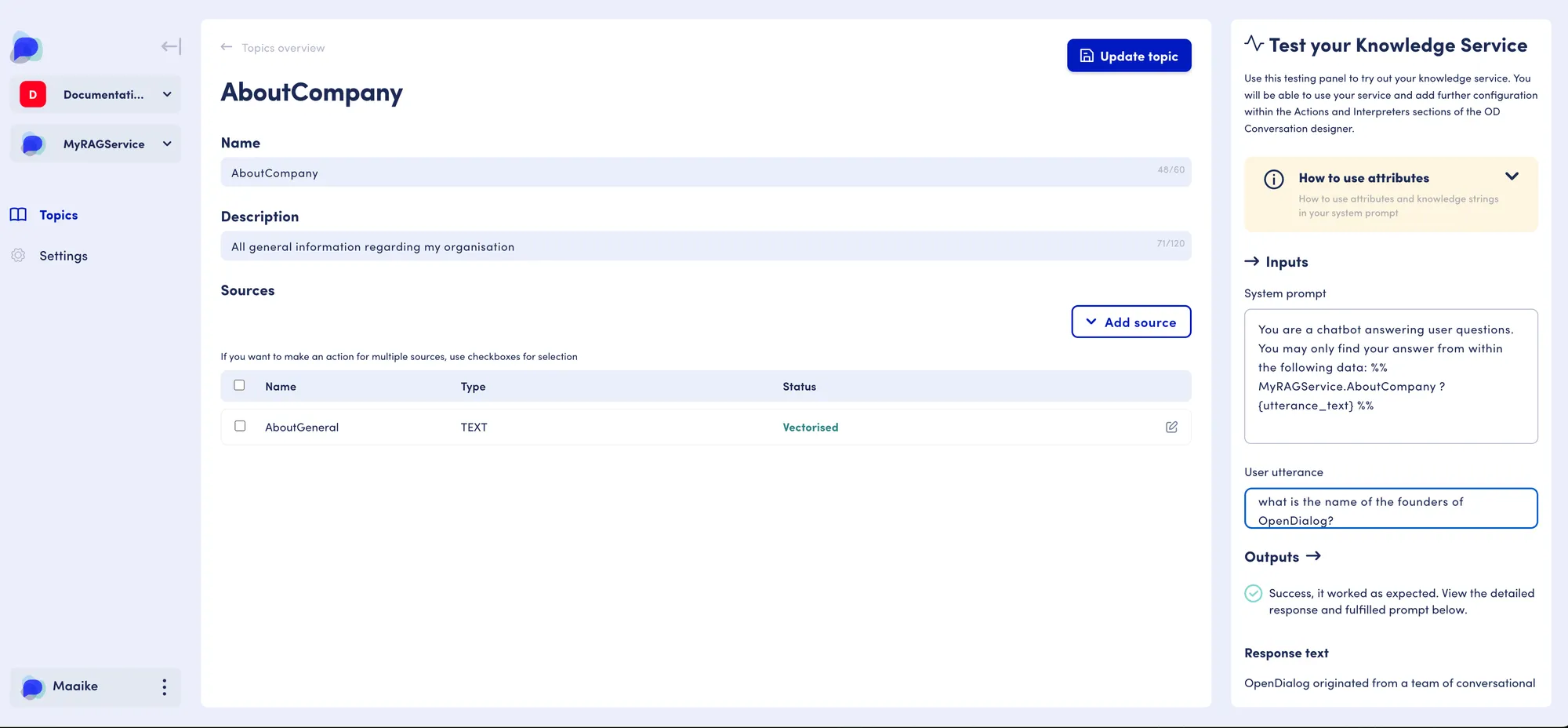Click the green success checkmark icon
This screenshot has width=1568, height=728.
click(x=1254, y=593)
